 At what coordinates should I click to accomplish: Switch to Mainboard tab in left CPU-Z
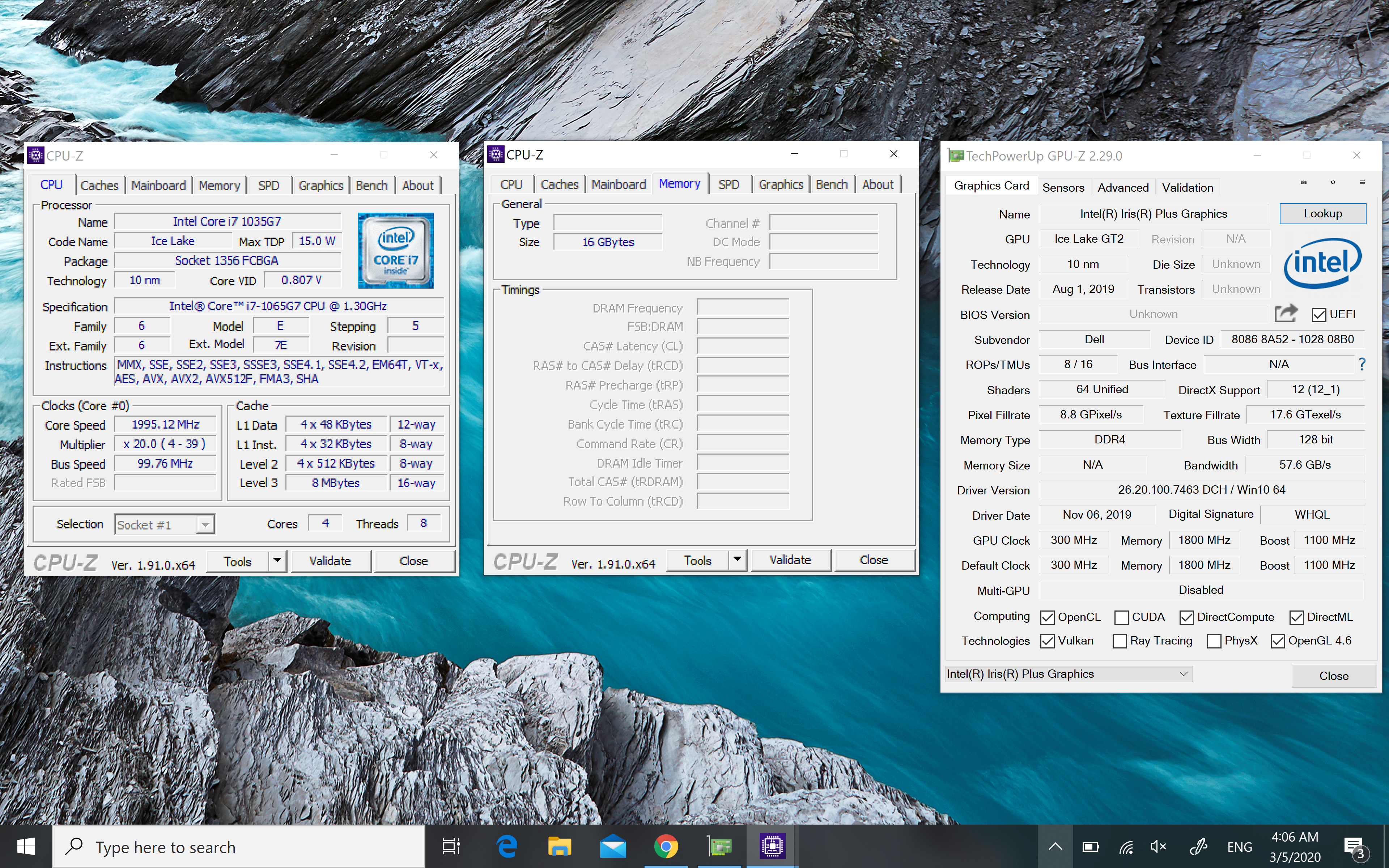(x=158, y=186)
